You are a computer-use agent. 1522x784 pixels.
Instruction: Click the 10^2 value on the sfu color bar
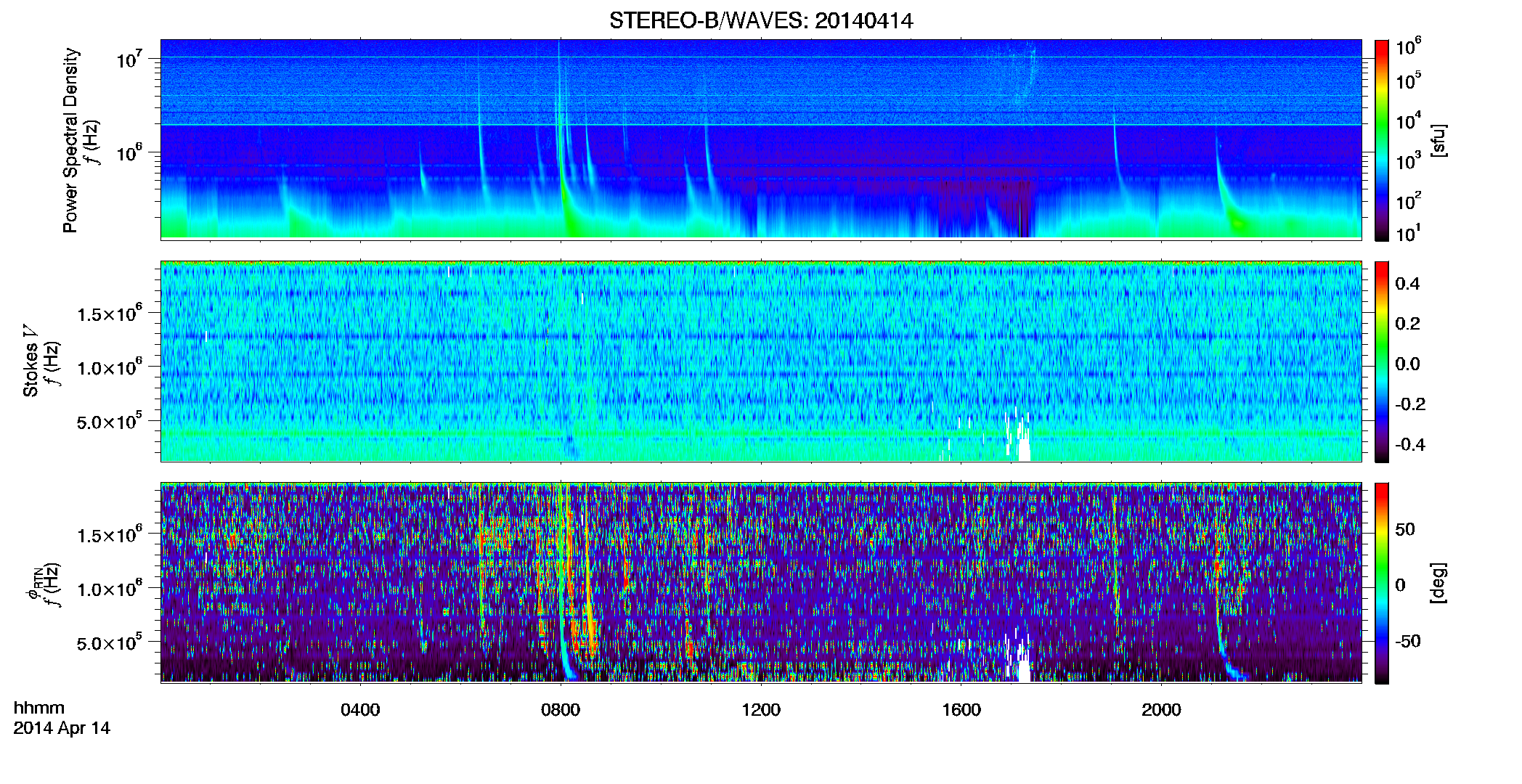click(1409, 200)
